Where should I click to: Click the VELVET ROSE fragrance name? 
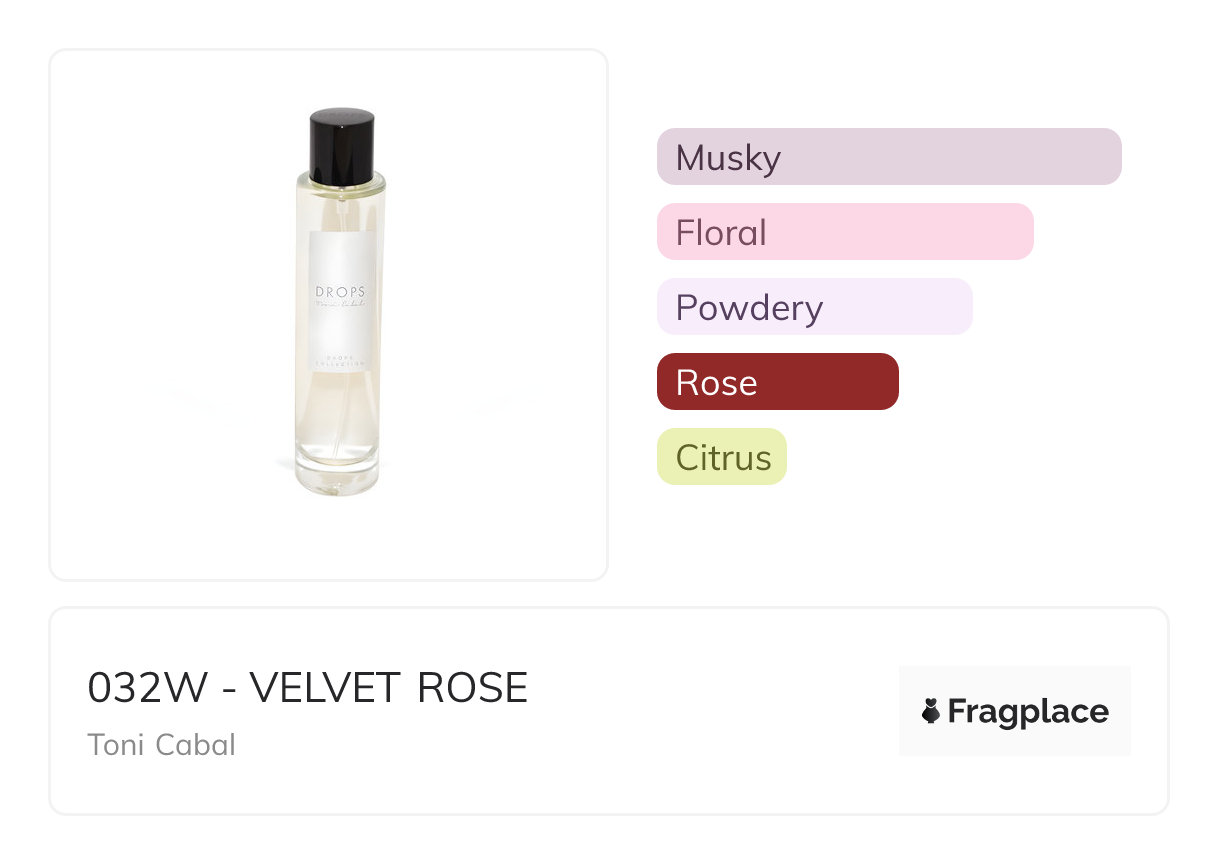click(x=388, y=688)
